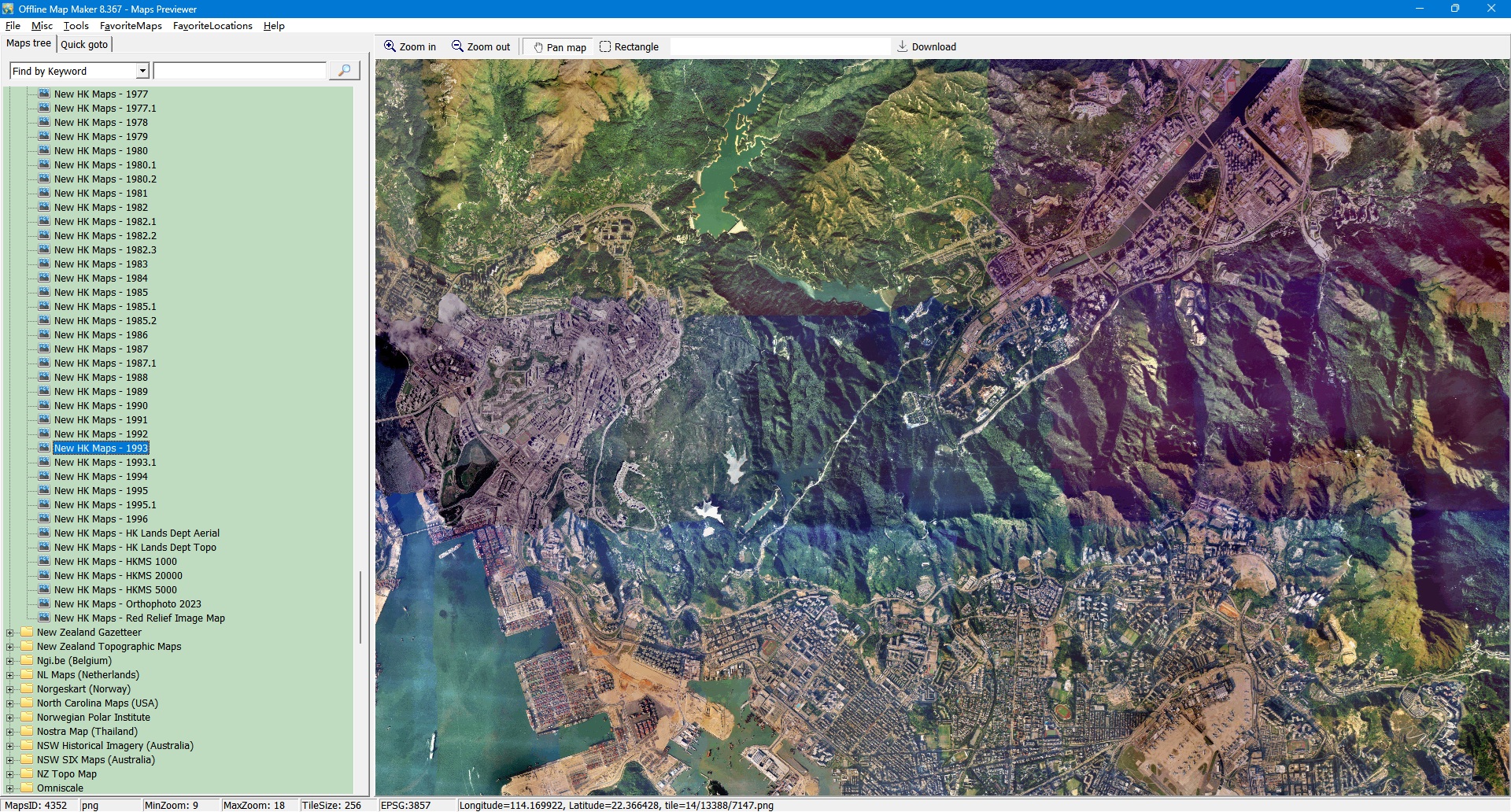This screenshot has width=1511, height=812.
Task: Click map icon beside Red Relief Image Map
Action: click(x=45, y=618)
